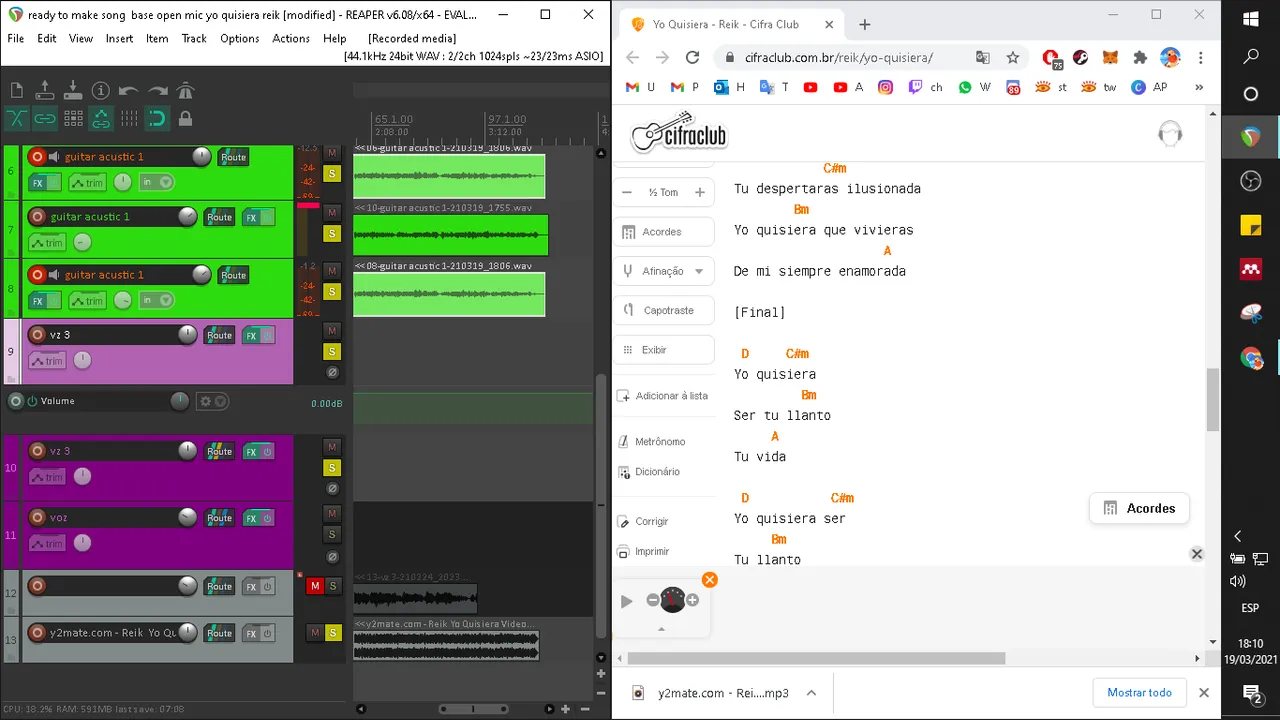The height and width of the screenshot is (720, 1280).
Task: Open the Capotraste option
Action: (662, 310)
